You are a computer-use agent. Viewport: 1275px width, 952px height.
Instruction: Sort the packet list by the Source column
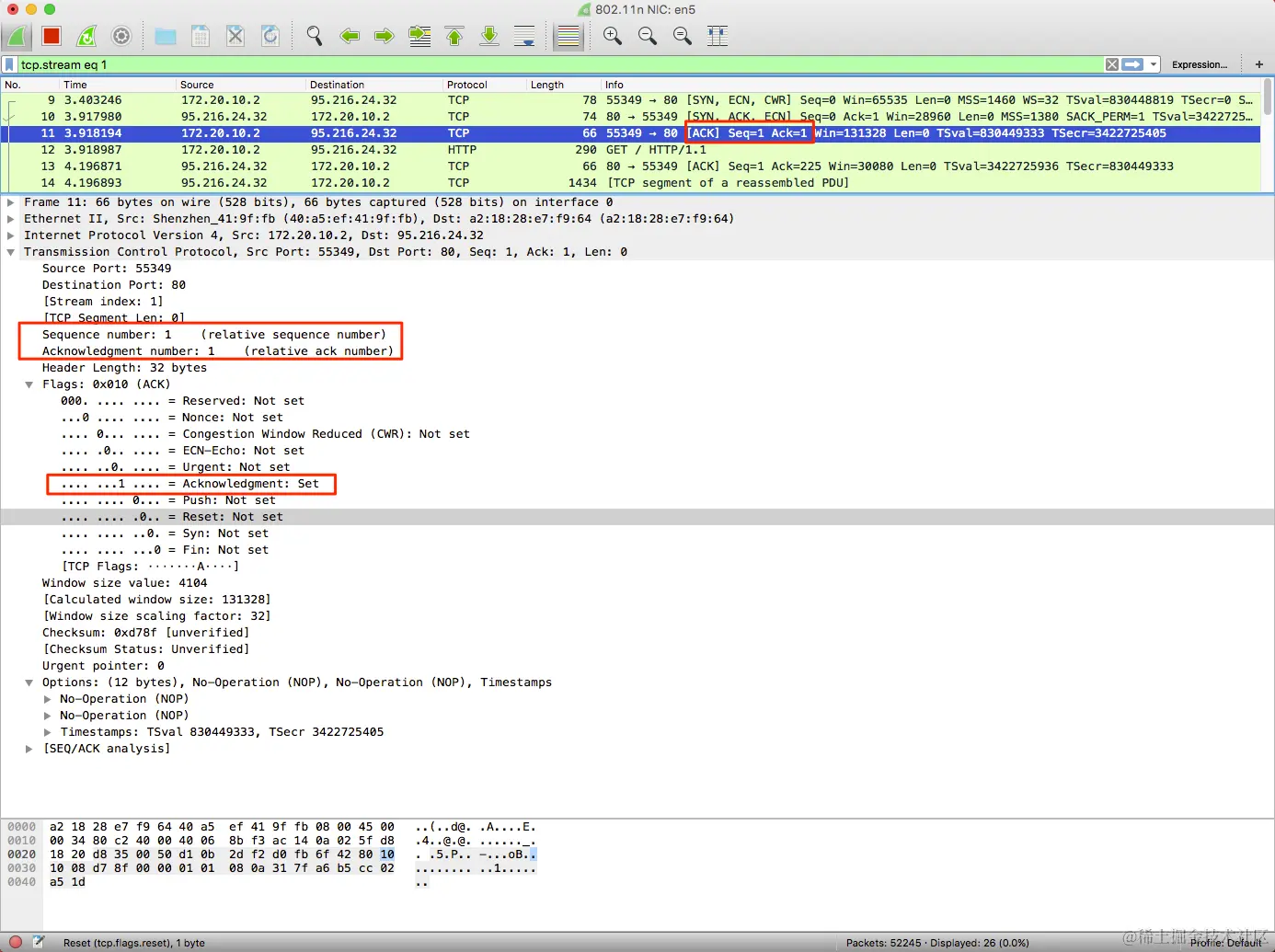point(241,85)
